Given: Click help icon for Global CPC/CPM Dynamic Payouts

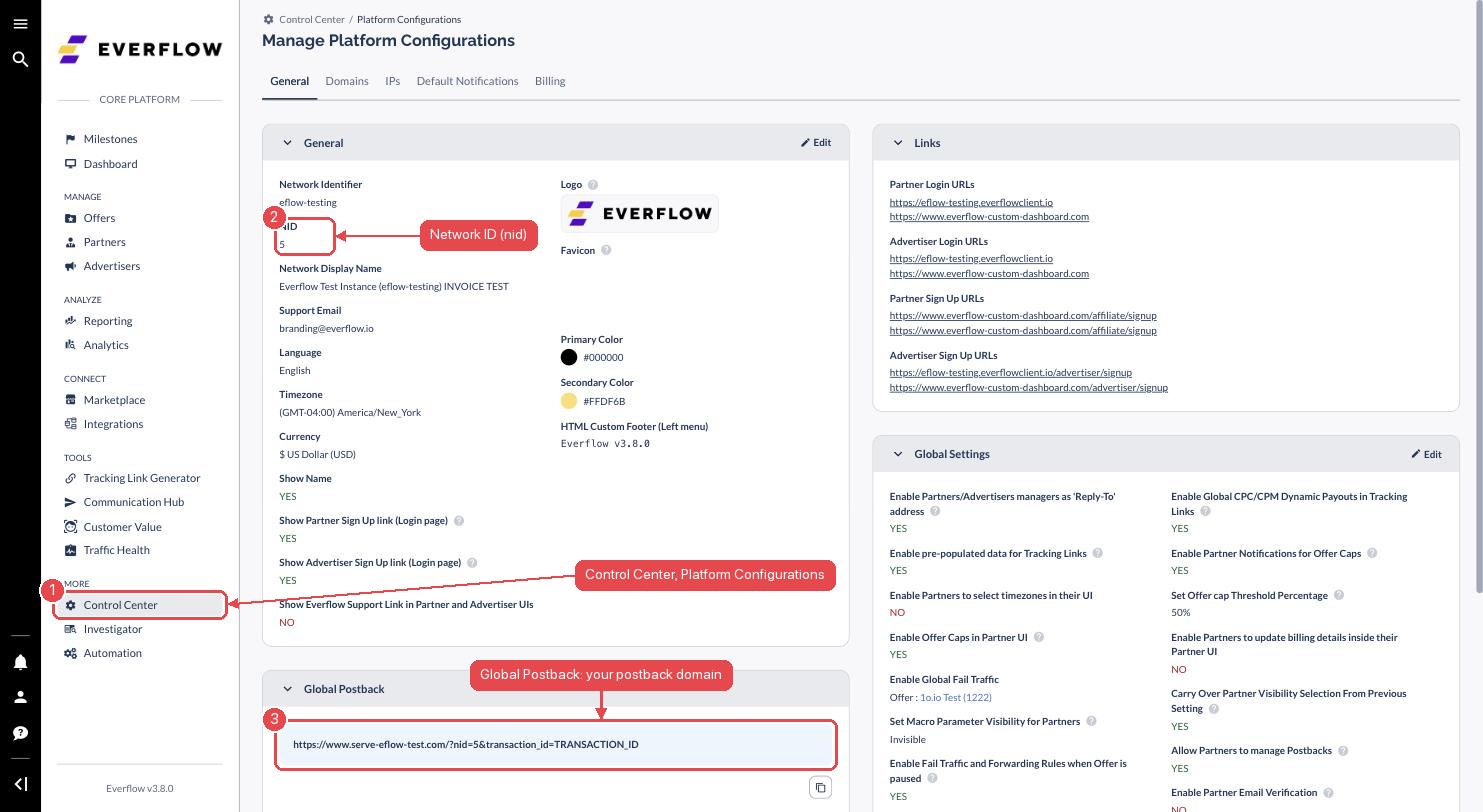Looking at the screenshot, I should (1205, 511).
